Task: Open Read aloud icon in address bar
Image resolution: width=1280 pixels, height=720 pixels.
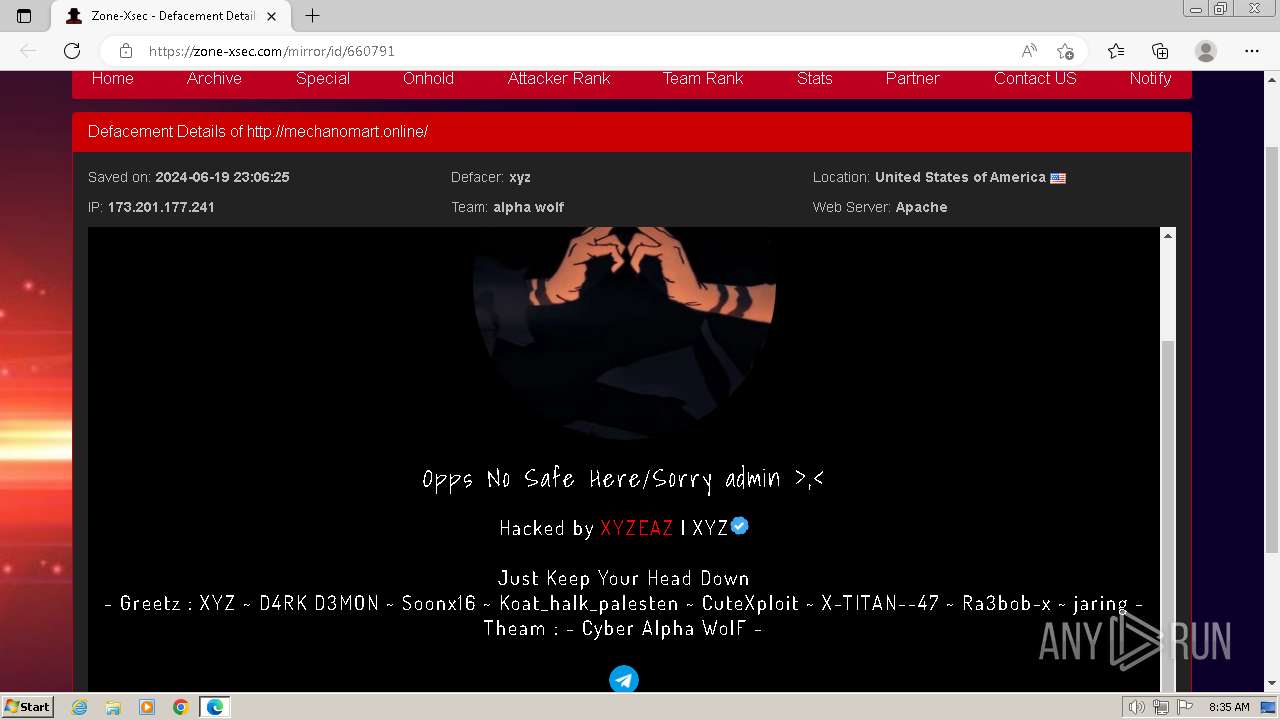Action: 1029,51
